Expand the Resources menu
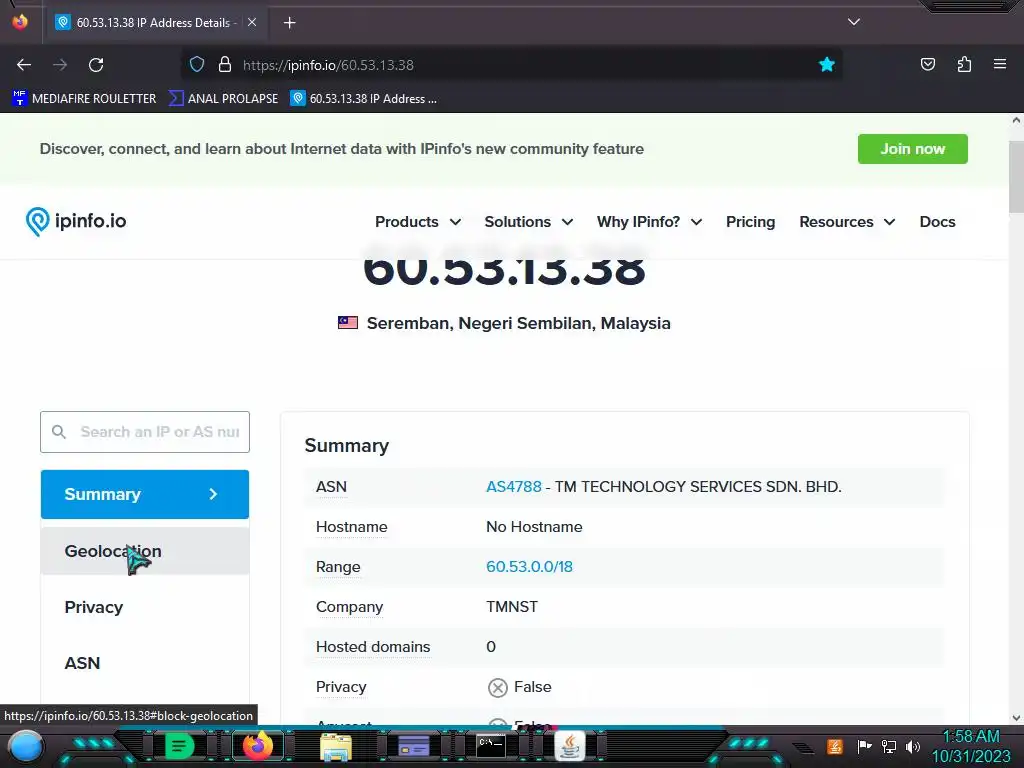This screenshot has height=768, width=1024. point(847,222)
